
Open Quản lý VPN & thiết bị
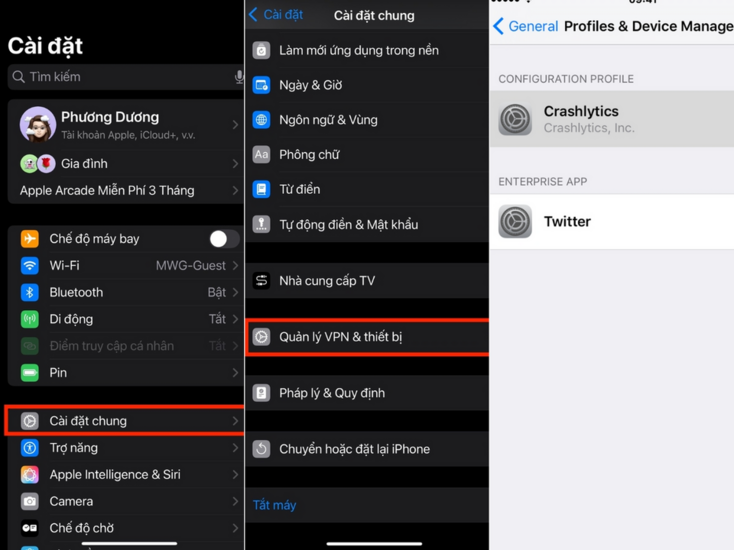tap(340, 337)
